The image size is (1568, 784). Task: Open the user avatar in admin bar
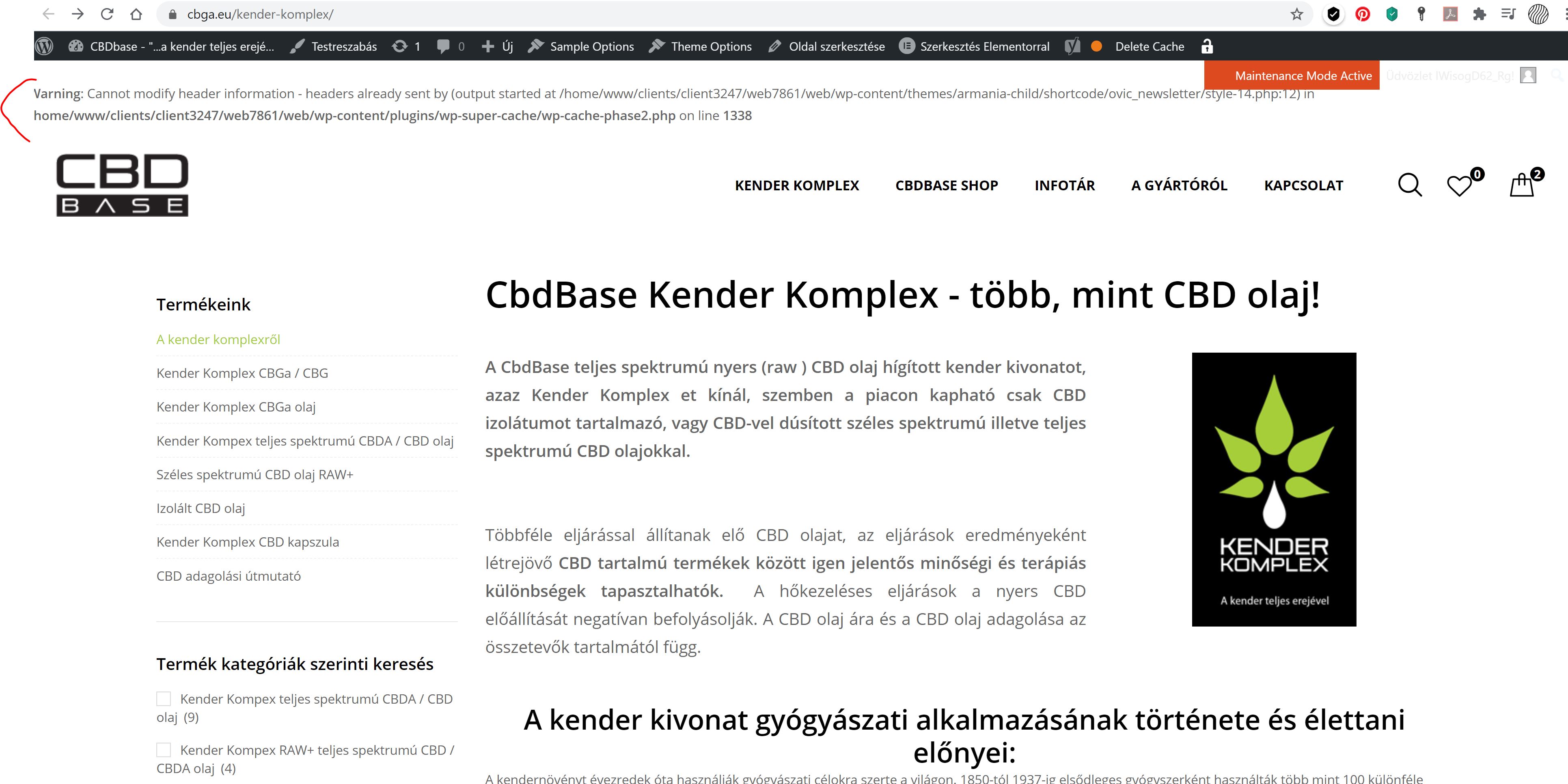pos(1528,75)
